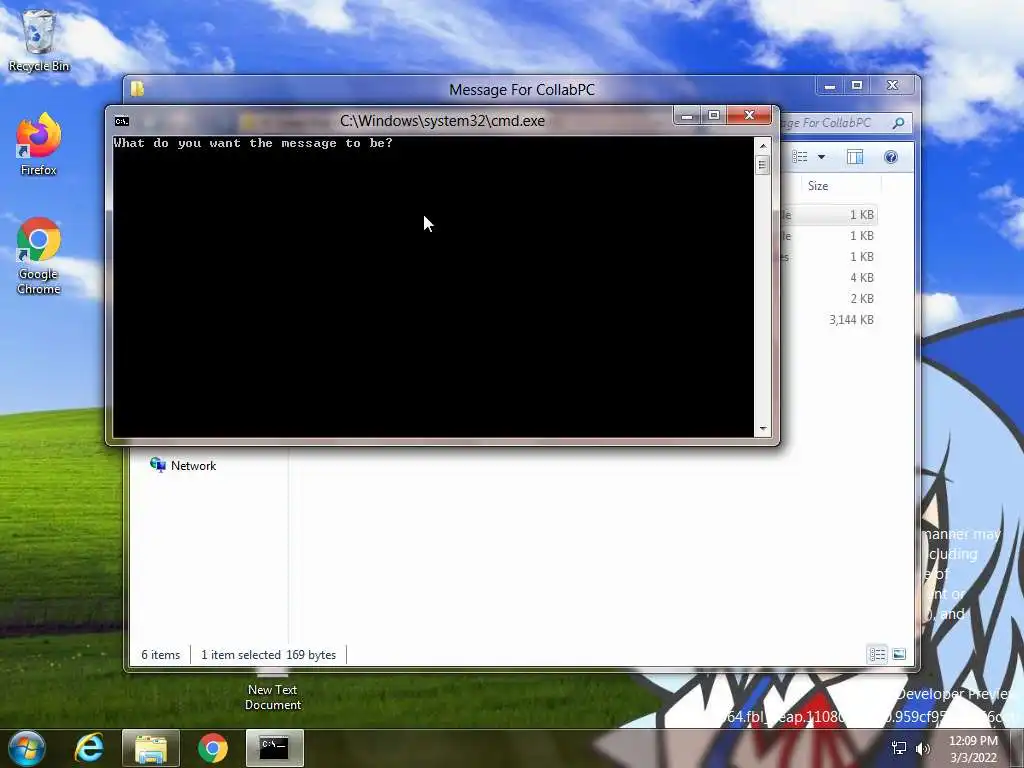Toggle the preview pane button in Explorer

click(855, 157)
